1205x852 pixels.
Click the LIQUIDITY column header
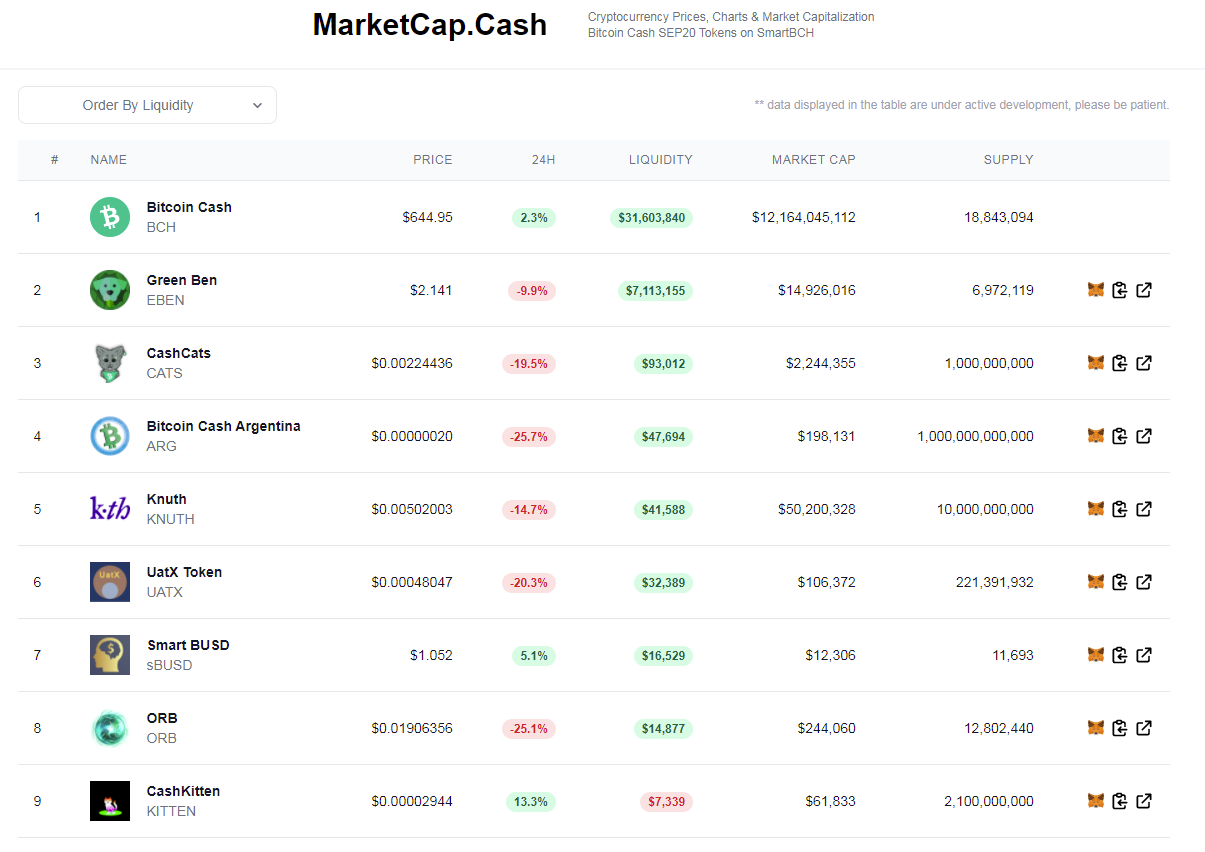click(661, 160)
